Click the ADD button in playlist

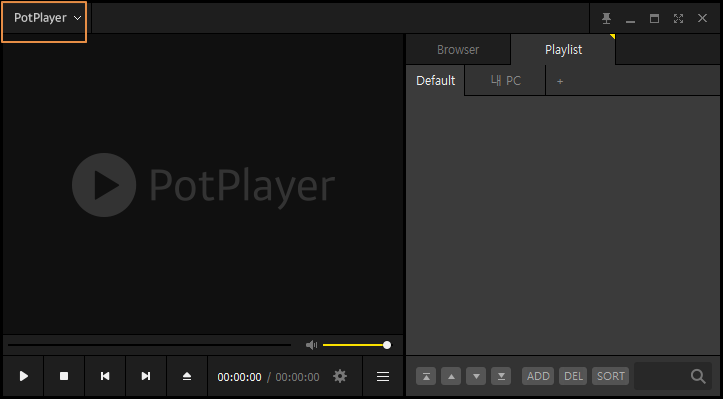point(538,376)
